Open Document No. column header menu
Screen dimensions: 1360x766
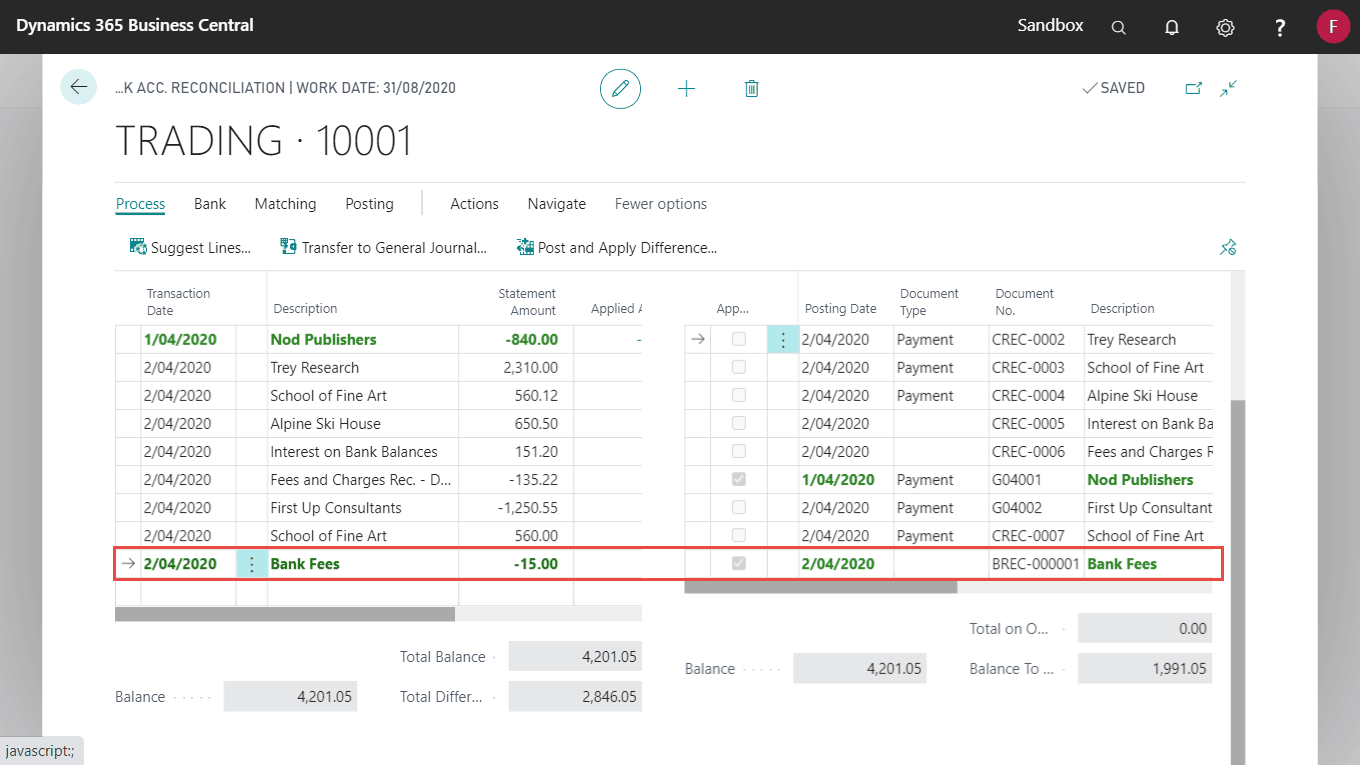(x=1024, y=301)
